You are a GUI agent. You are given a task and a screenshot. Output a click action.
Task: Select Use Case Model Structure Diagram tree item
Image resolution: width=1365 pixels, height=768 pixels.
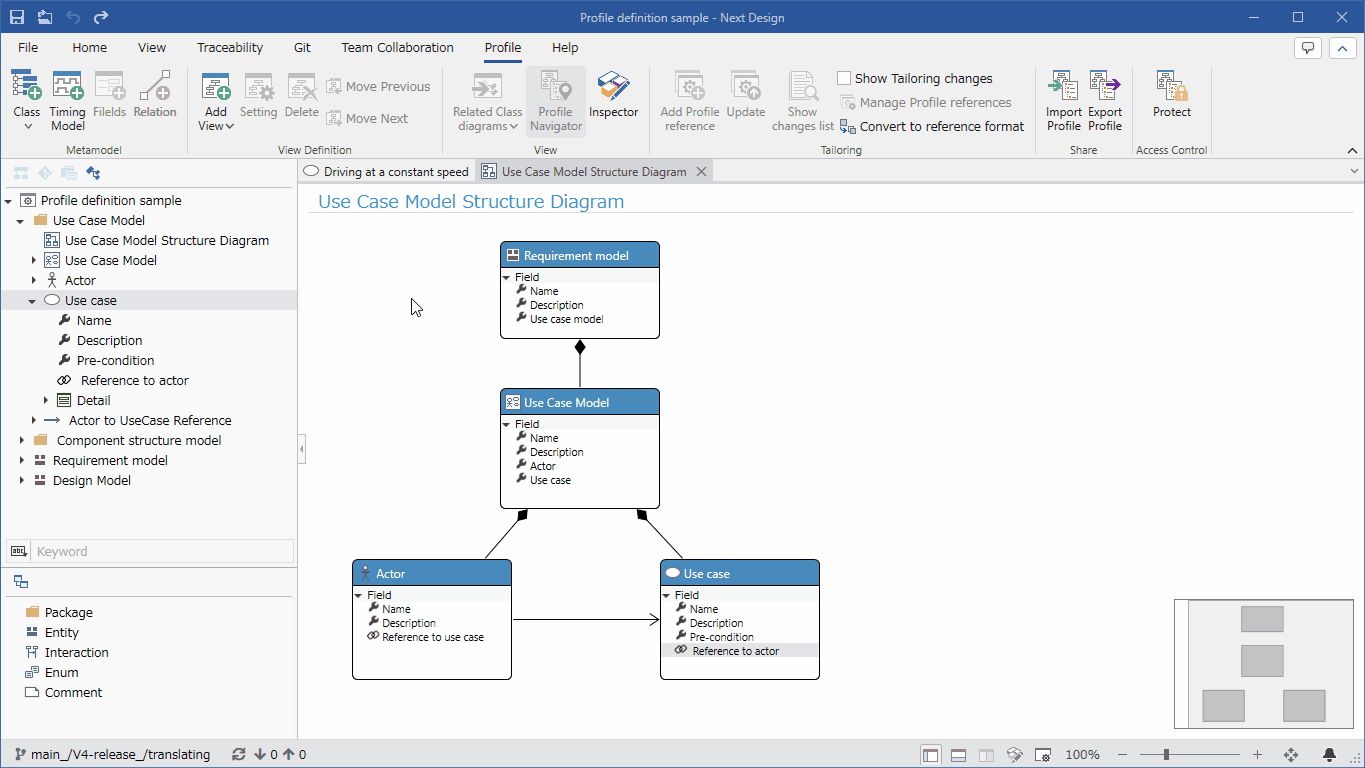point(156,241)
